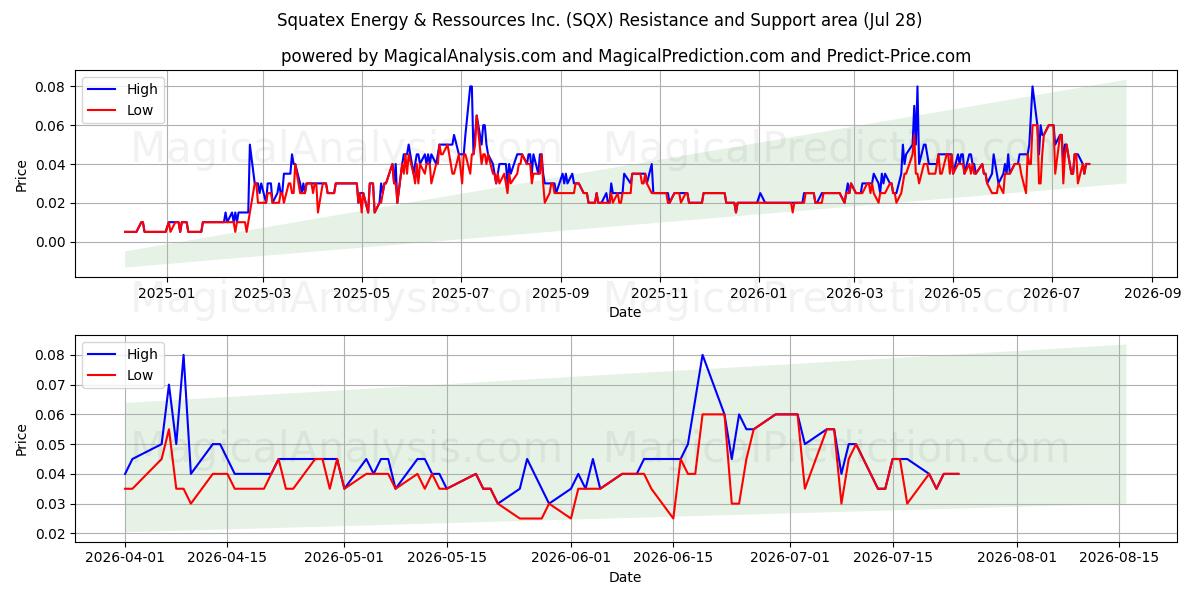The width and height of the screenshot is (1200, 600).
Task: Click '2026-01' tick label on top chart
Action: click(x=758, y=294)
